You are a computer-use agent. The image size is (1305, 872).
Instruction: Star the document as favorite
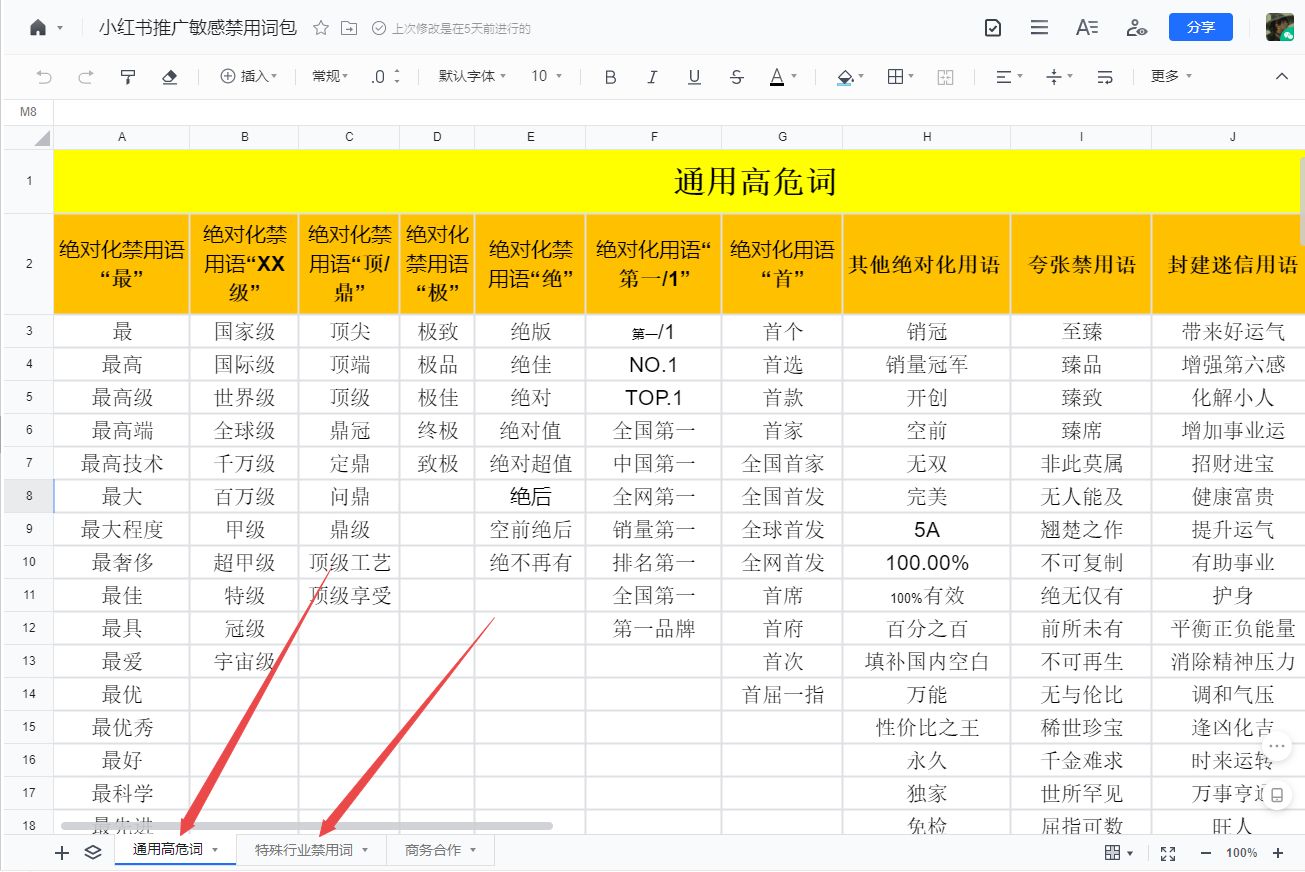tap(320, 29)
